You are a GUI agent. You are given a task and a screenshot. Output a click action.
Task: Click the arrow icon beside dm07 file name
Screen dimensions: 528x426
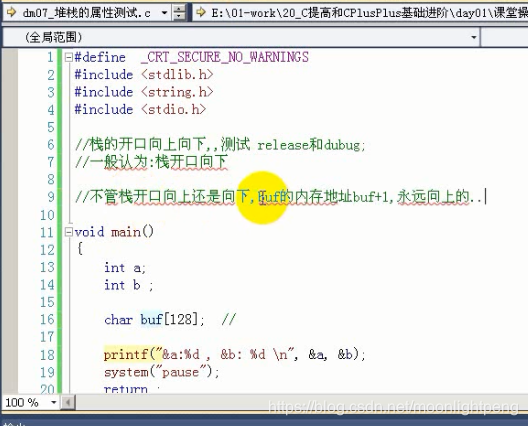pyautogui.click(x=11, y=13)
